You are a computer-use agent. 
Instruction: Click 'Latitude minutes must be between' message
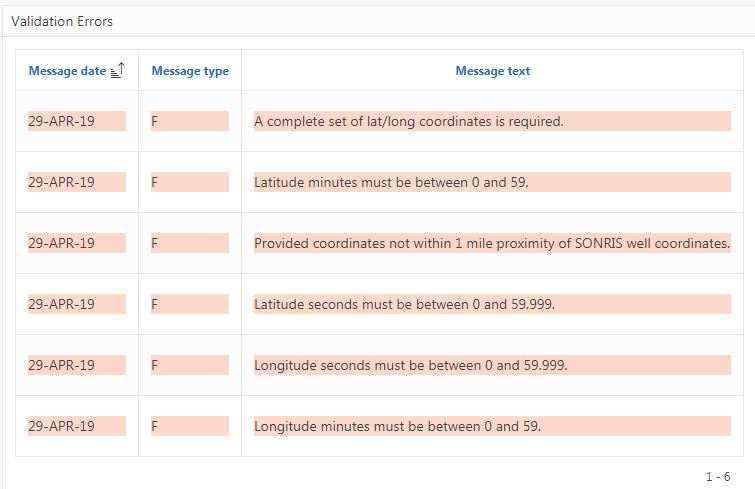[x=391, y=183]
